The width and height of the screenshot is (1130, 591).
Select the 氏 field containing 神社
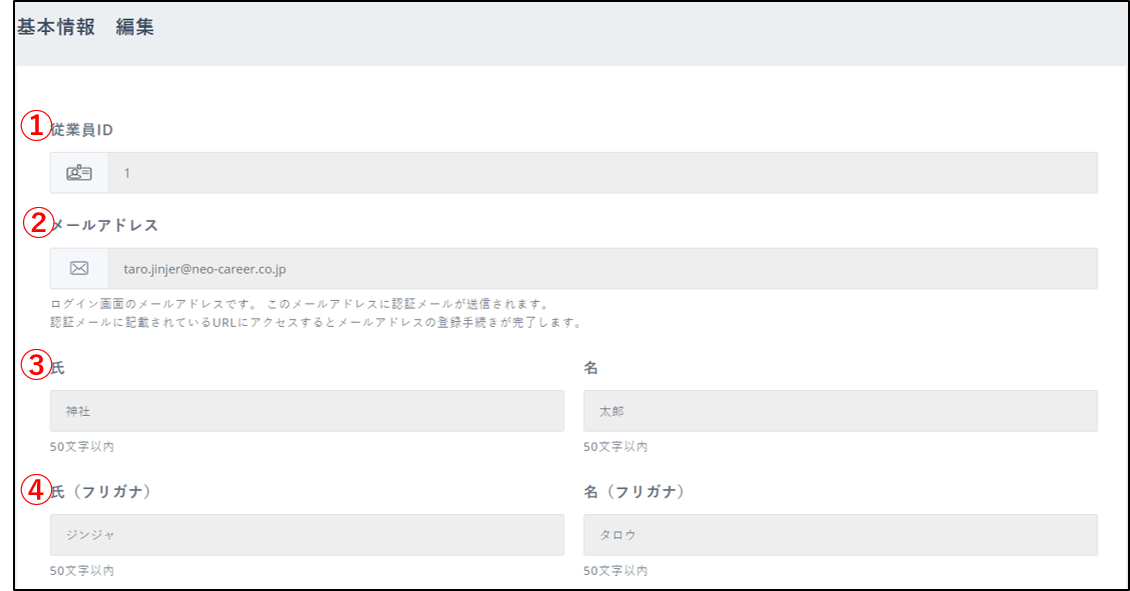tap(306, 411)
